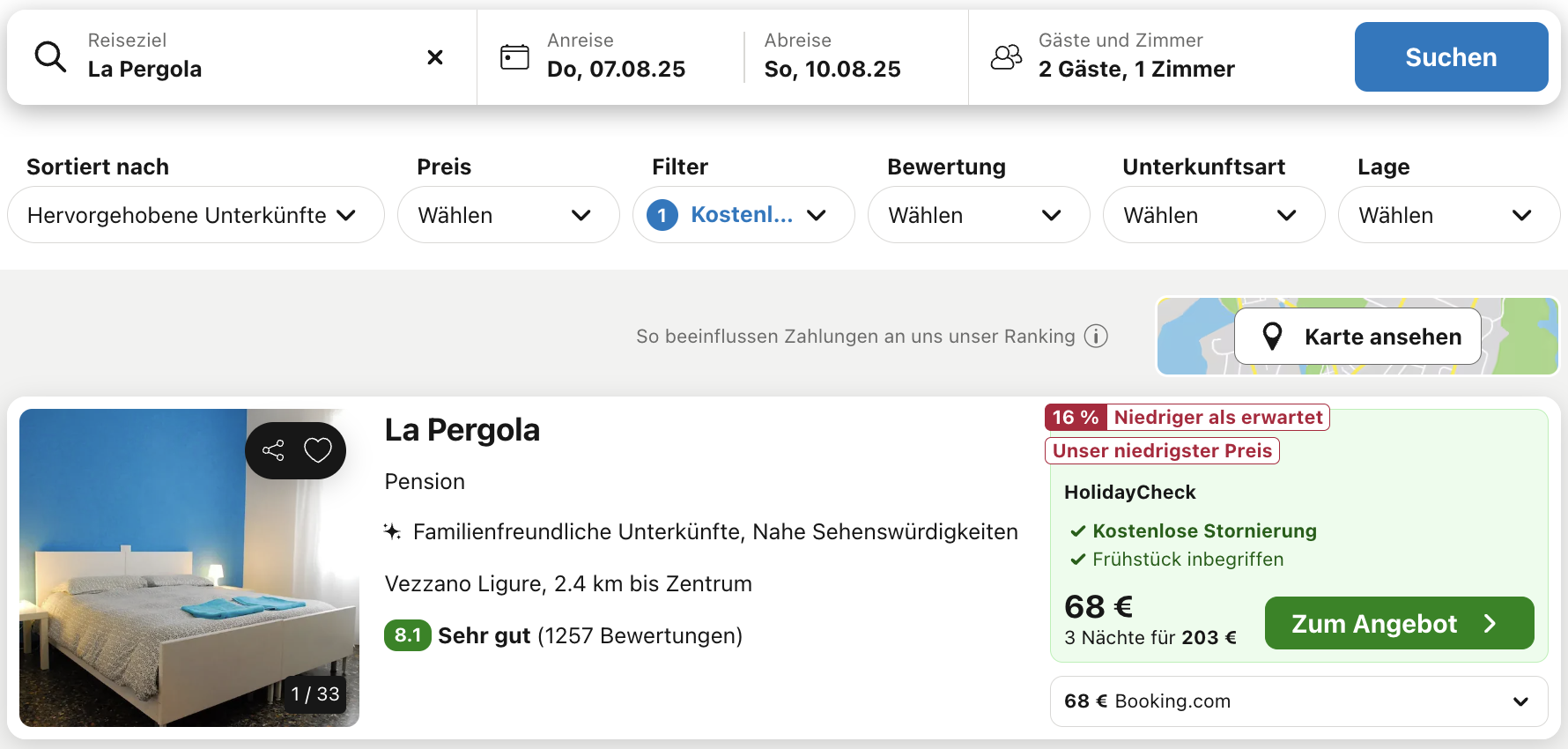Click the map pin icon
This screenshot has height=749, width=1568.
click(1272, 337)
